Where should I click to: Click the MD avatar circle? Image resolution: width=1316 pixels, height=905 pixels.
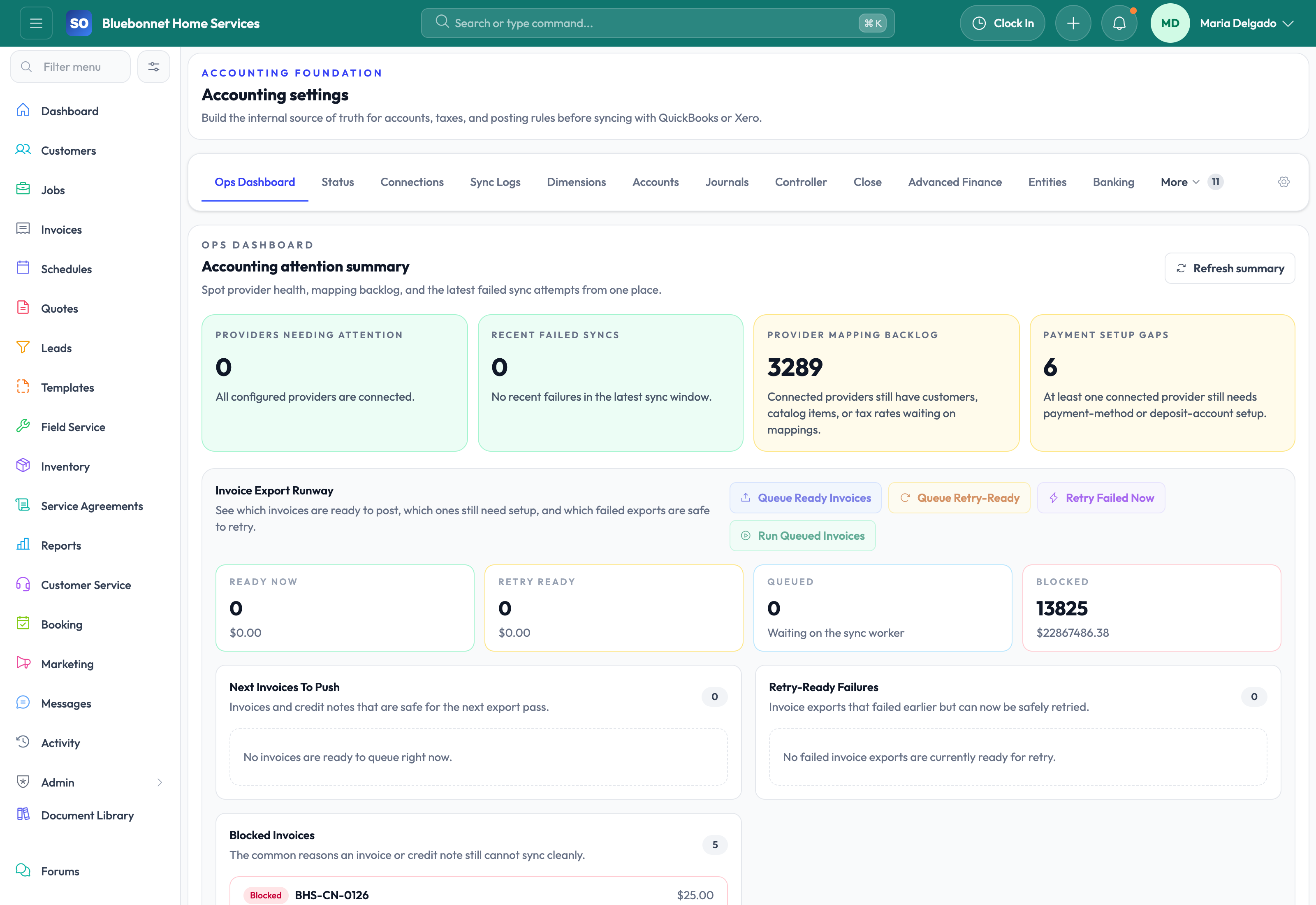click(1170, 23)
